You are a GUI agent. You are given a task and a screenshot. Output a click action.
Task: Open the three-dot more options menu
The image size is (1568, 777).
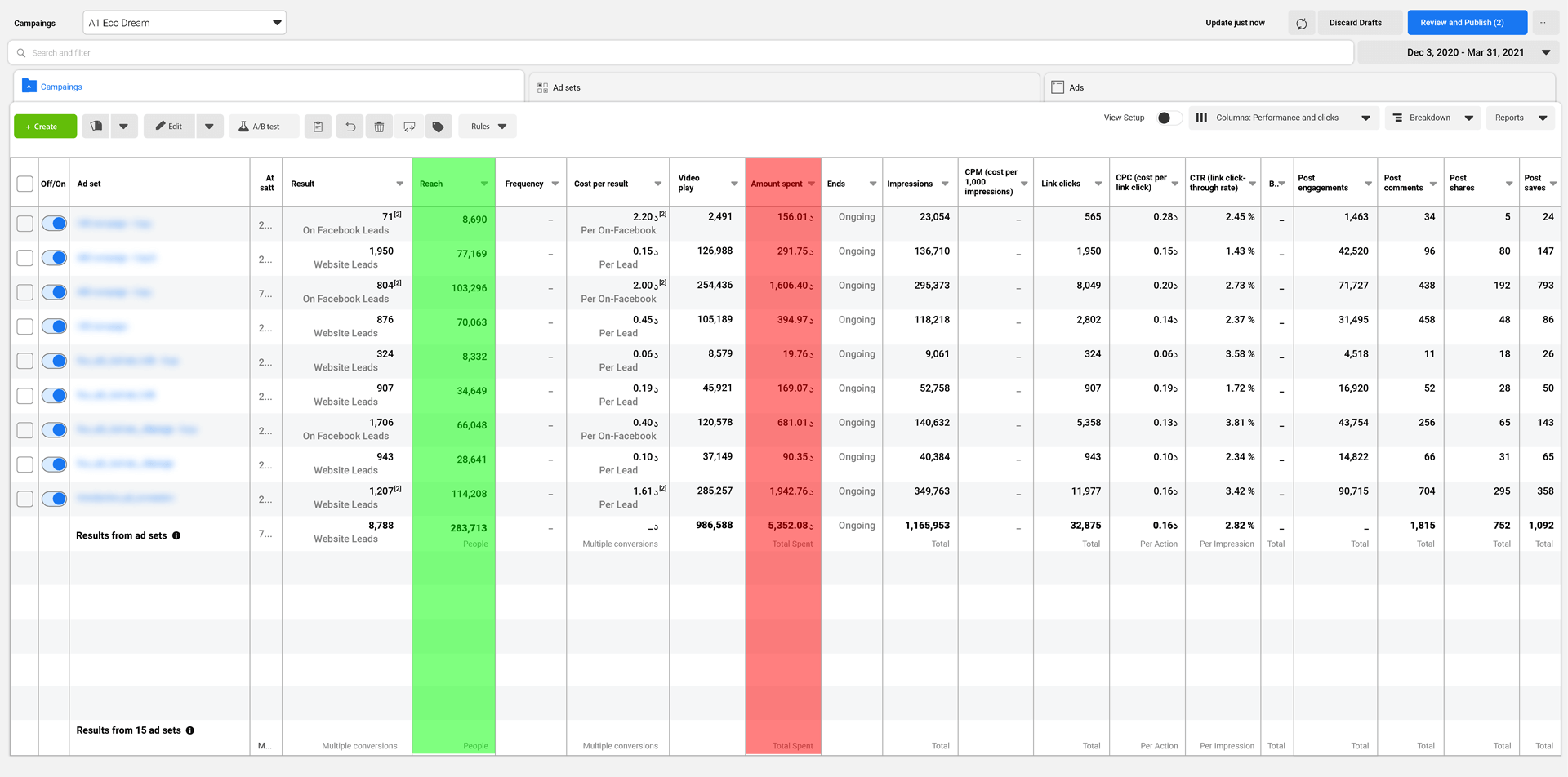click(1543, 23)
